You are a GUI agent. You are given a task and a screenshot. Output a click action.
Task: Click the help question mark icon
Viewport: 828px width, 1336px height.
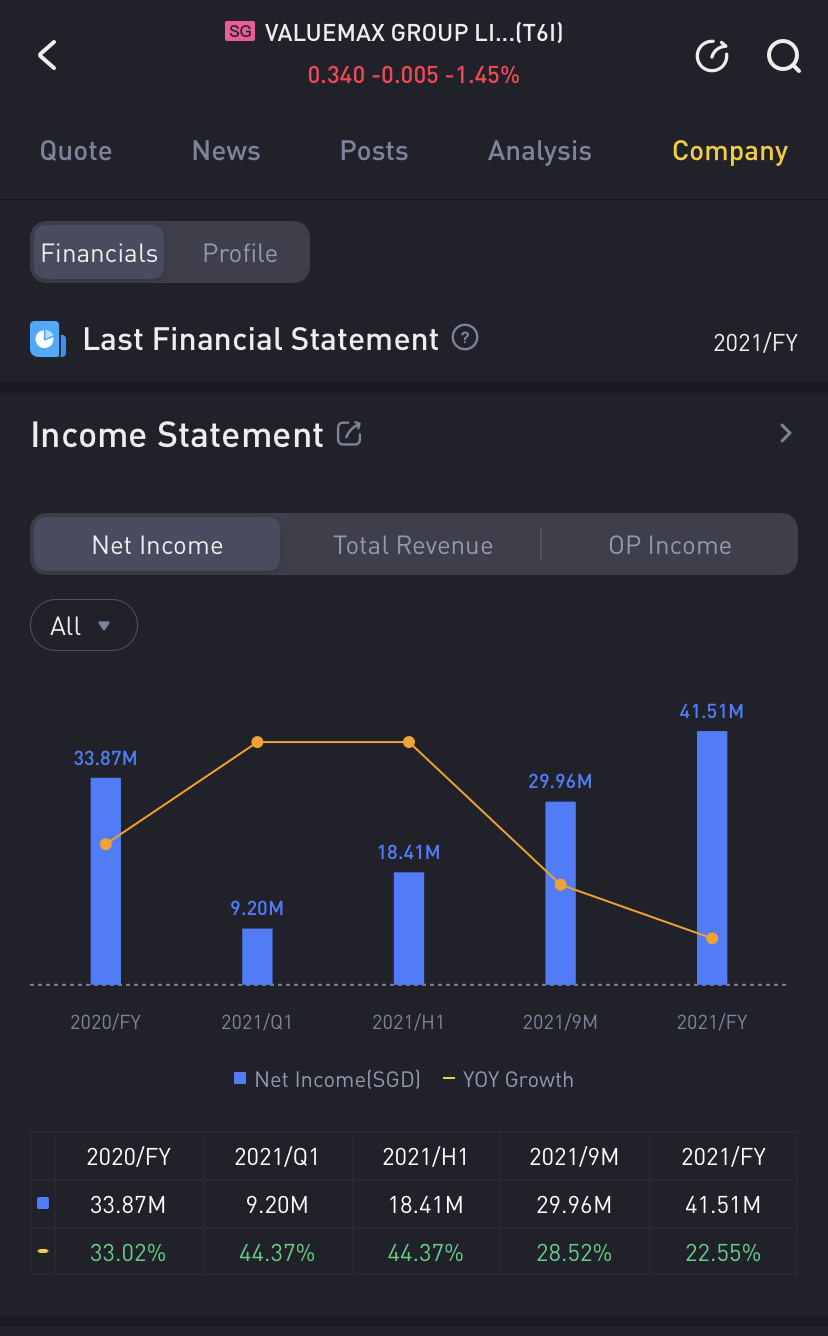click(465, 338)
